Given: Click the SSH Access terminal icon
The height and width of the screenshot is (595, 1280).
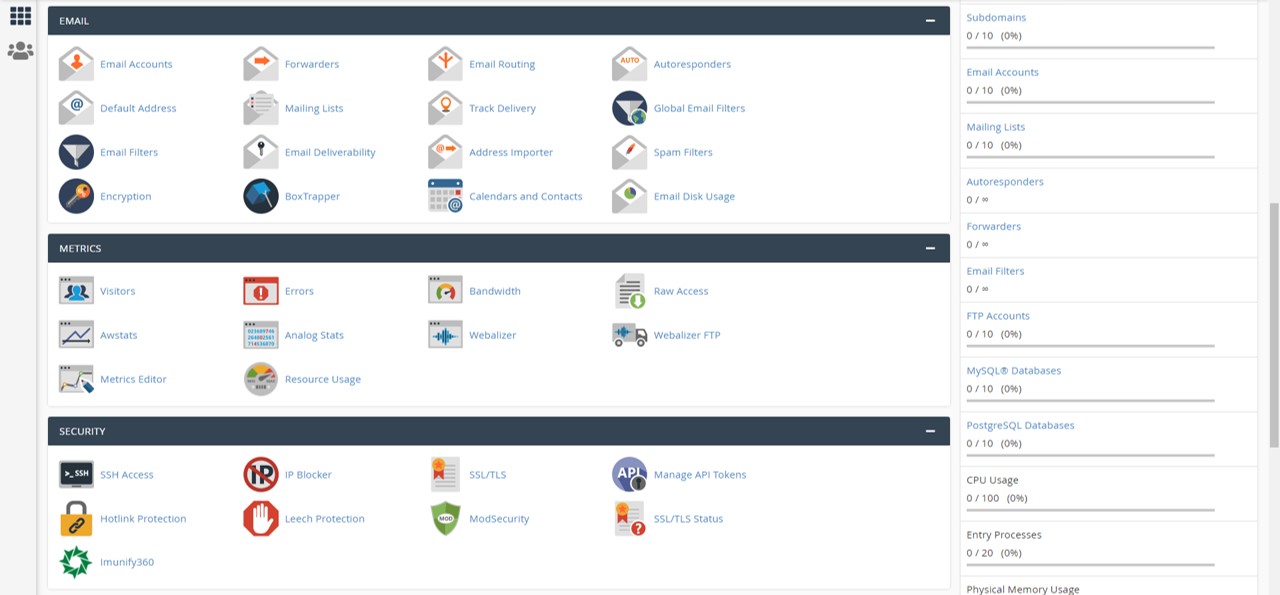Looking at the screenshot, I should point(76,474).
